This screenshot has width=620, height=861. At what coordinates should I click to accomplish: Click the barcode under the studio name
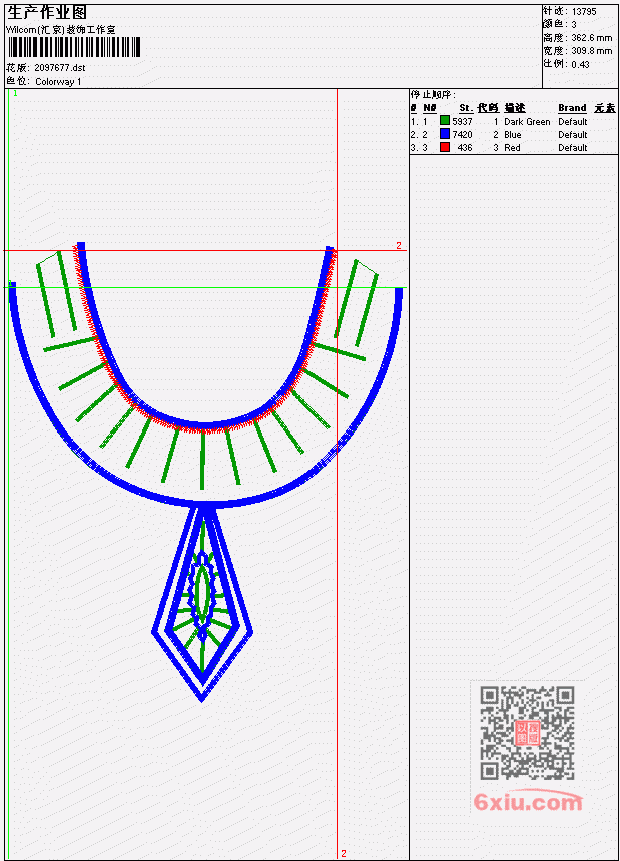coord(74,47)
